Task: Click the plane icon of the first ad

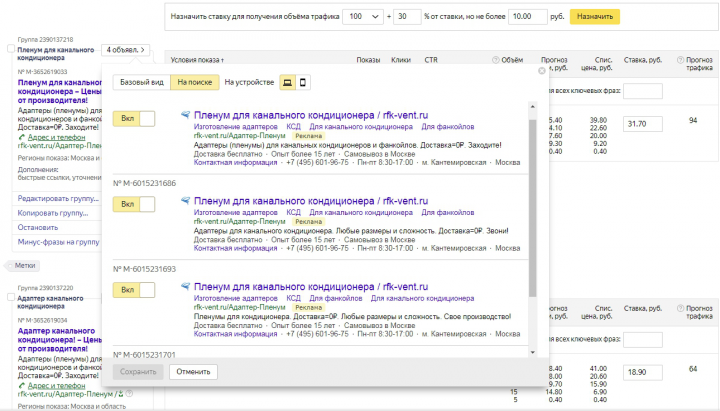Action: 186,115
